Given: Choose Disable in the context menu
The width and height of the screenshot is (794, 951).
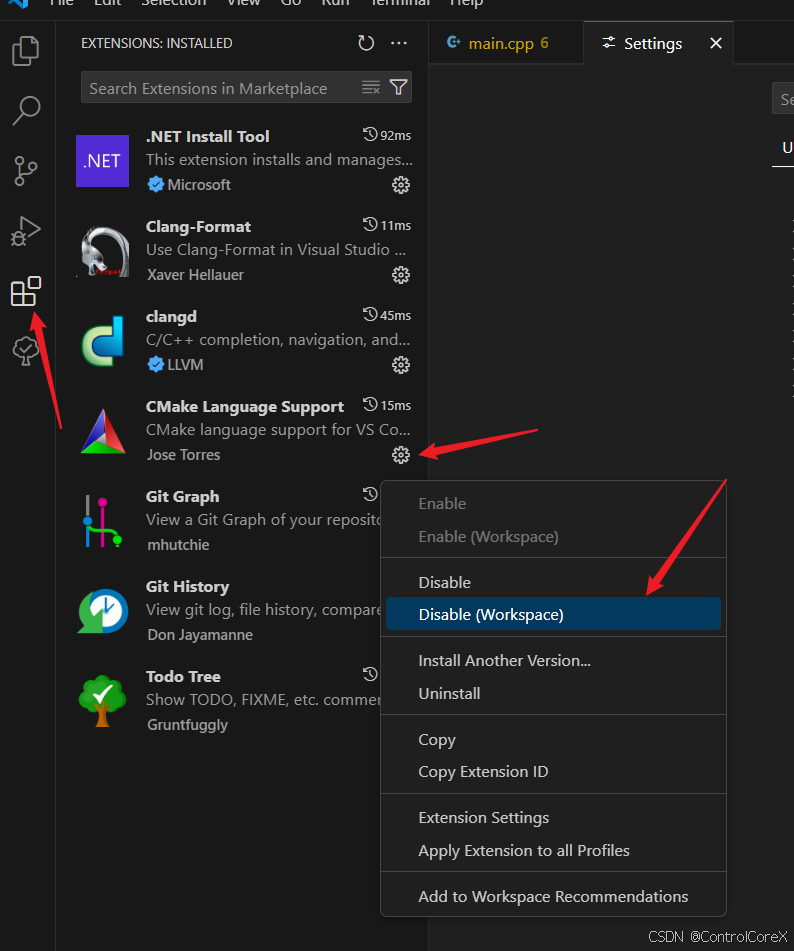Looking at the screenshot, I should (553, 583).
